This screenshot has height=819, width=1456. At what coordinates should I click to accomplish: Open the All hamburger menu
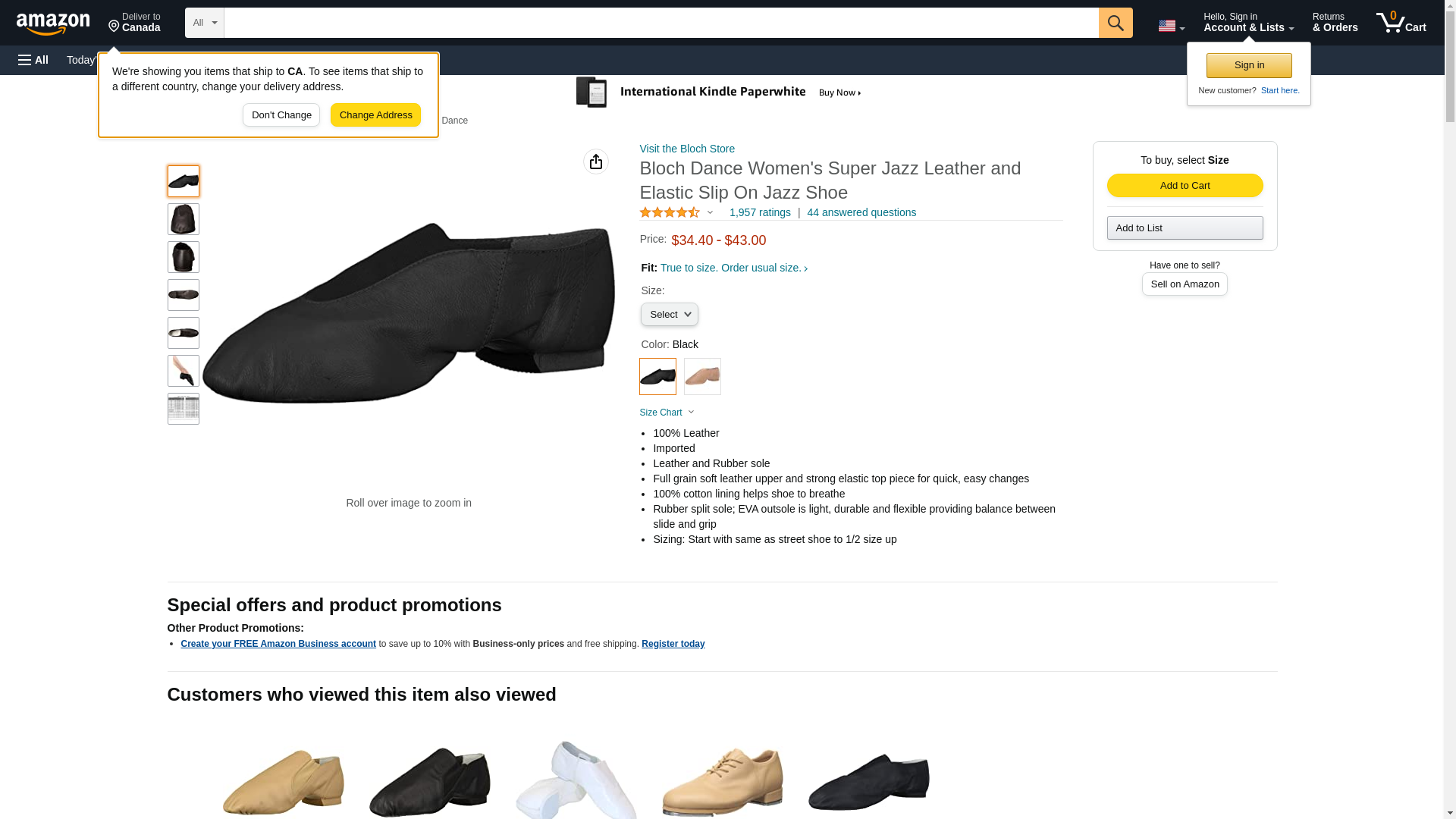coord(33,60)
